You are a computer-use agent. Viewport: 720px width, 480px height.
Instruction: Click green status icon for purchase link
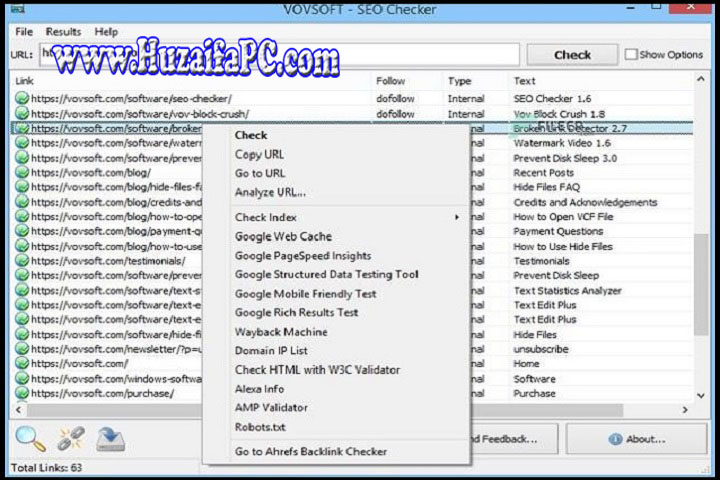22,394
